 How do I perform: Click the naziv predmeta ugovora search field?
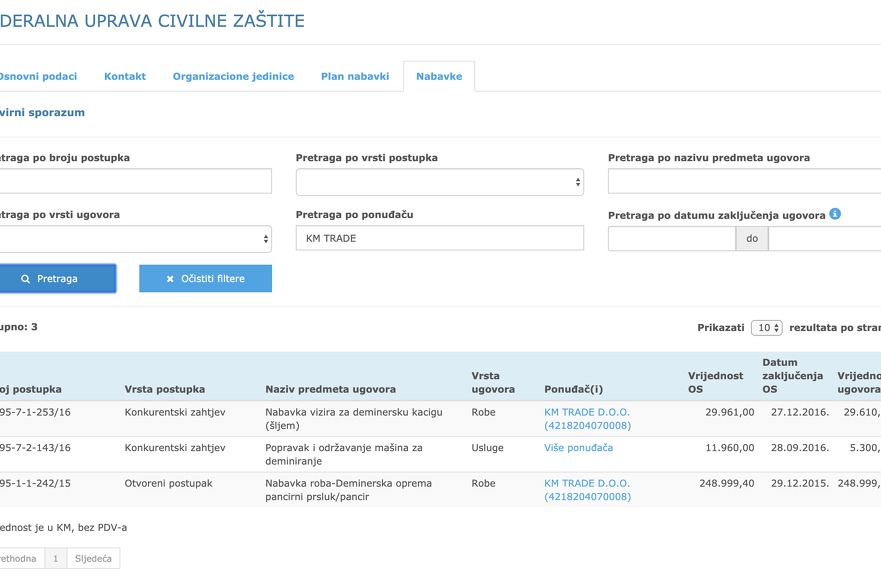(x=744, y=181)
